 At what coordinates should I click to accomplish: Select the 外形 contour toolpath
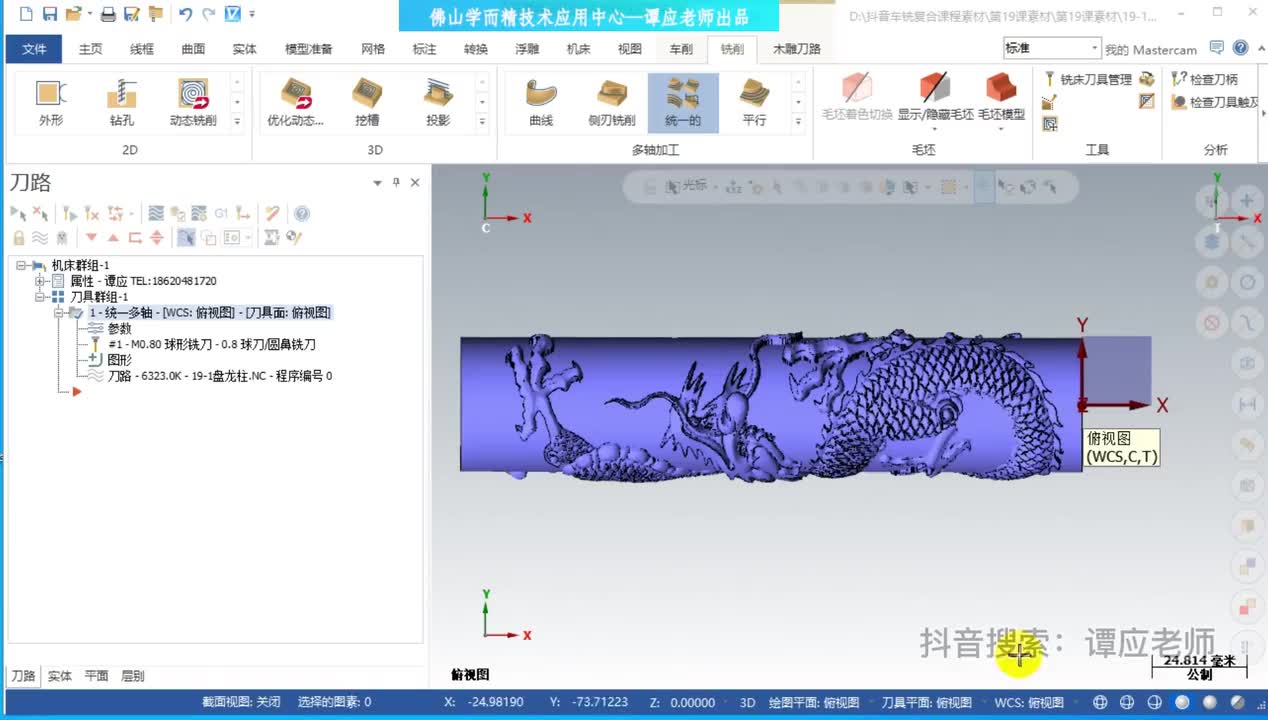(51, 104)
